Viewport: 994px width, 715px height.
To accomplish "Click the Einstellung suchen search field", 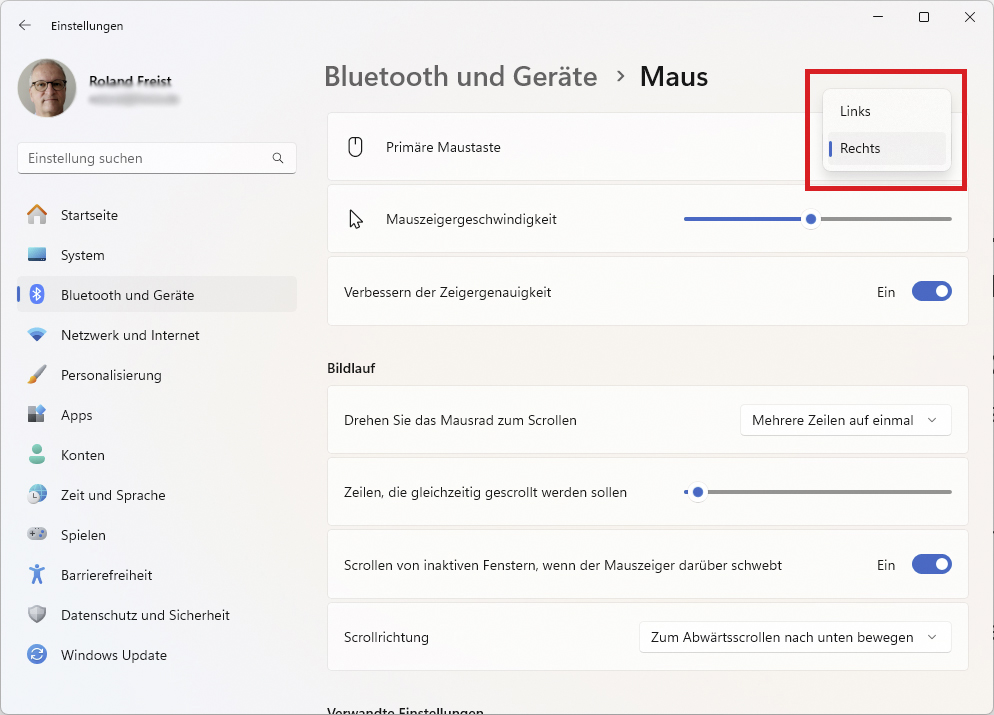I will click(156, 158).
